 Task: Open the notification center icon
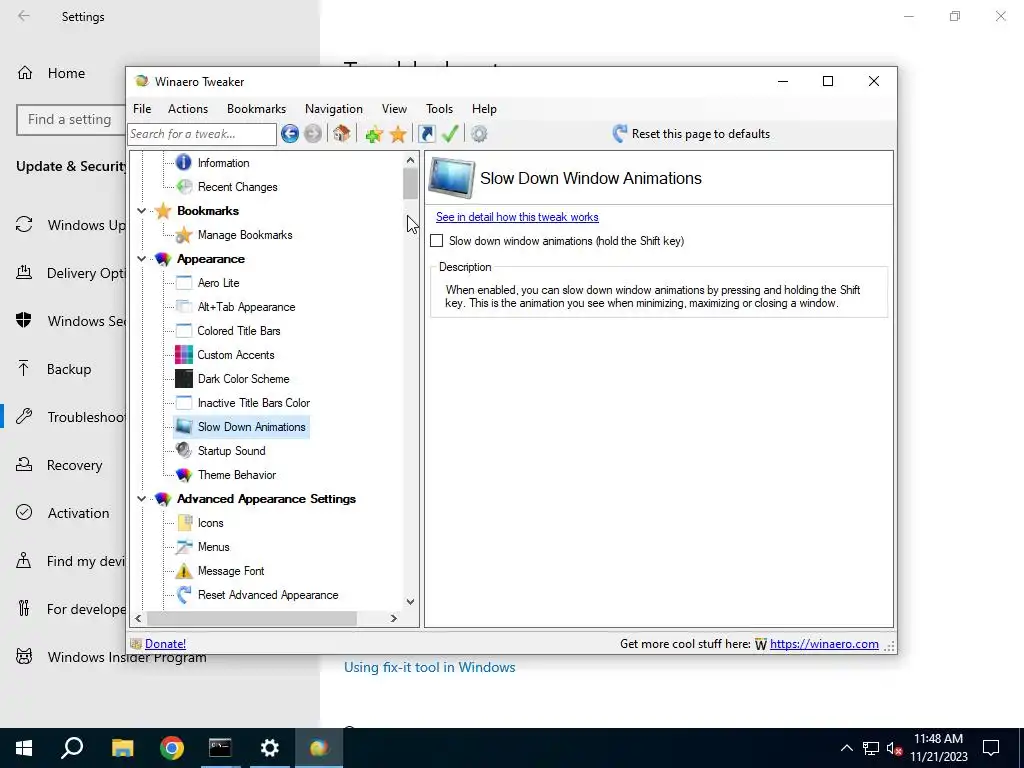click(x=991, y=748)
